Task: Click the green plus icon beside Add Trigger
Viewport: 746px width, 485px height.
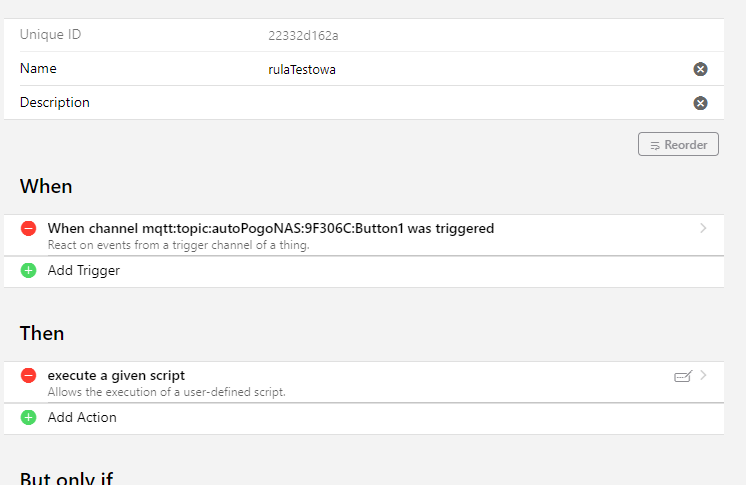Action: tap(28, 270)
